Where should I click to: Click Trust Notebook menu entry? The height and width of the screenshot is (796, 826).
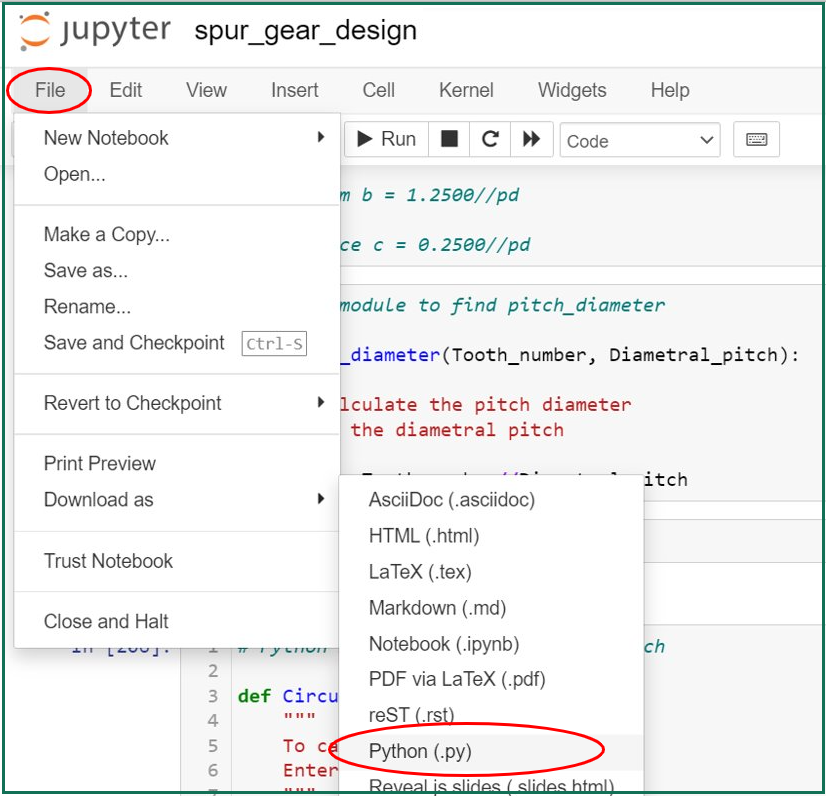coord(108,561)
